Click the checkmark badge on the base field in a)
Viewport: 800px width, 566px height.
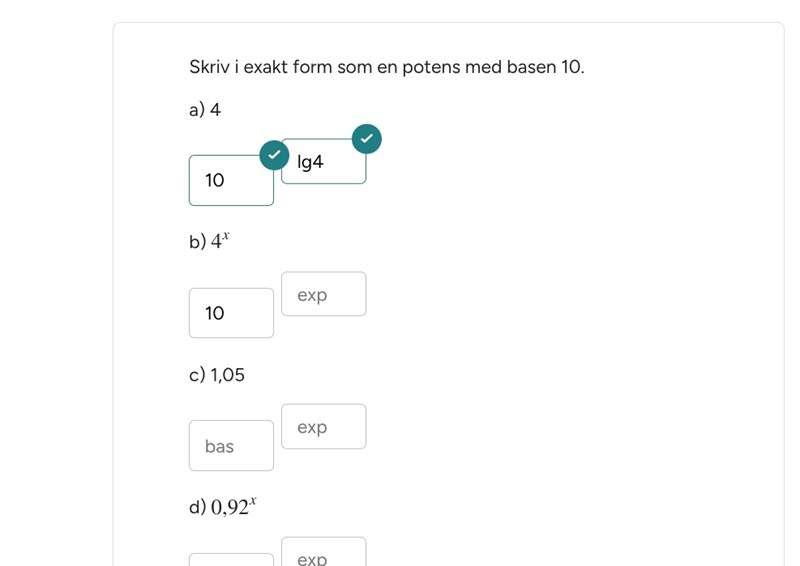pos(274,155)
